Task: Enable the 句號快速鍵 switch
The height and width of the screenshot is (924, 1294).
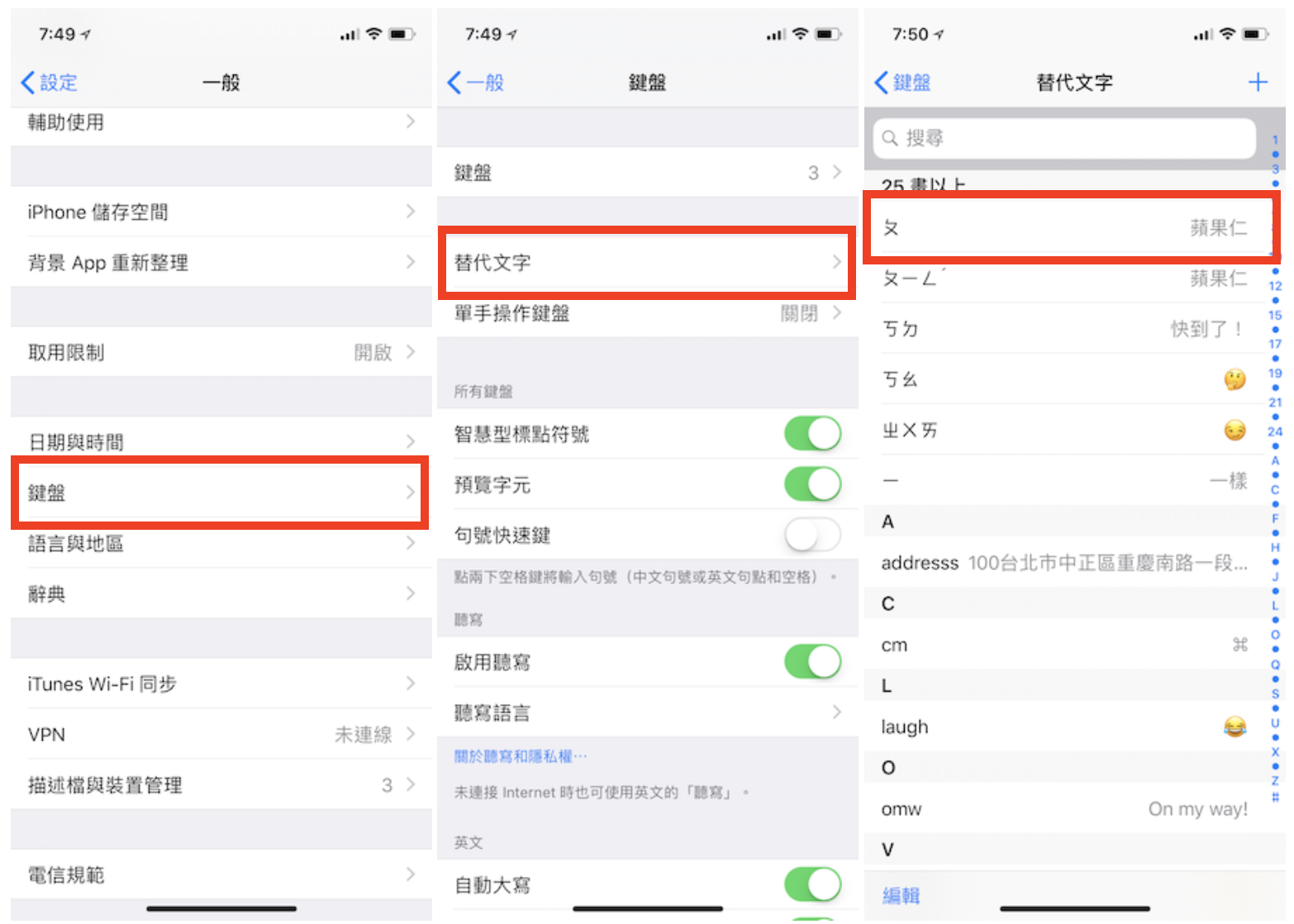Action: [x=812, y=535]
